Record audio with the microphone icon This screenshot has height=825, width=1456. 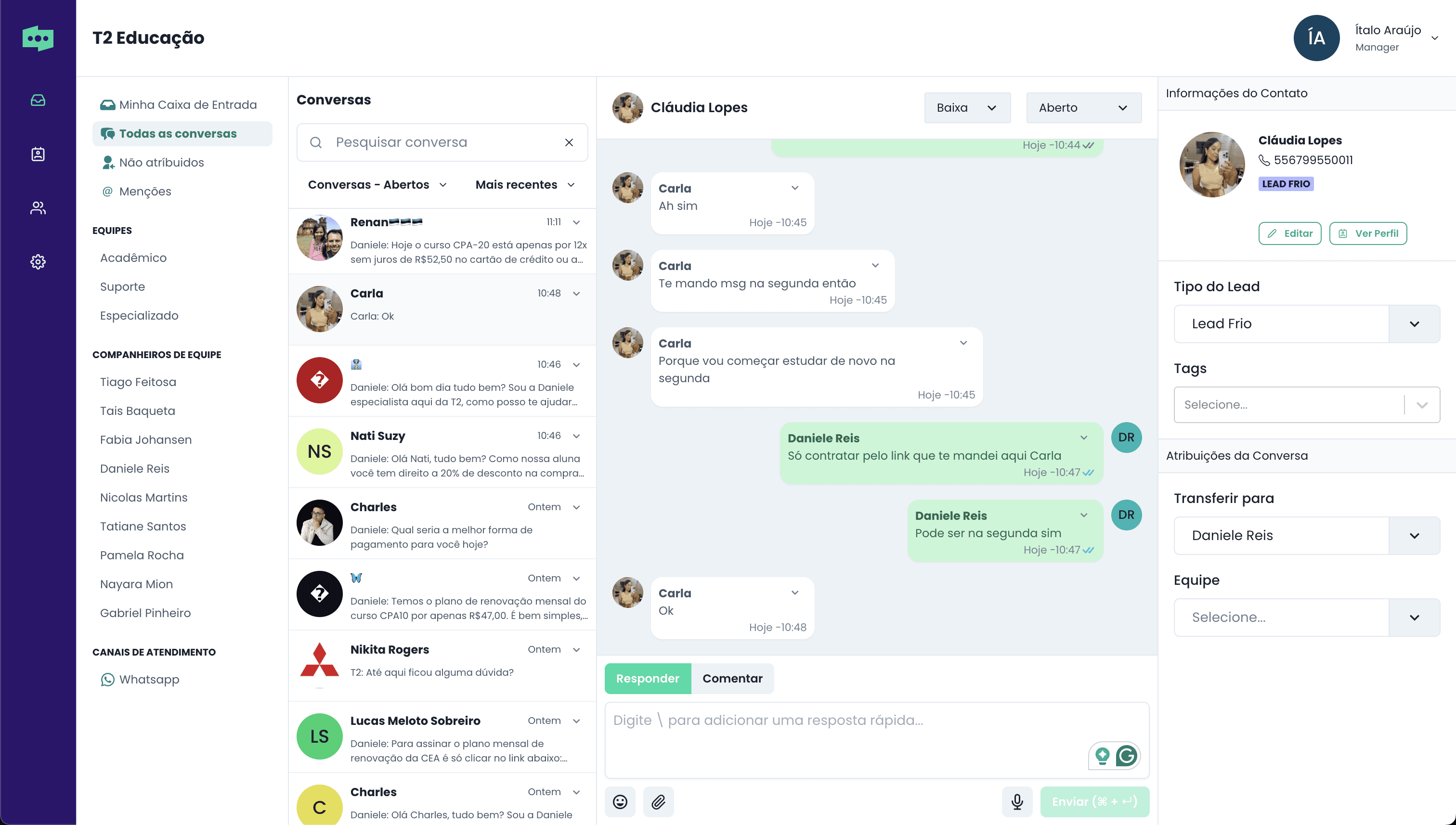pos(1017,801)
